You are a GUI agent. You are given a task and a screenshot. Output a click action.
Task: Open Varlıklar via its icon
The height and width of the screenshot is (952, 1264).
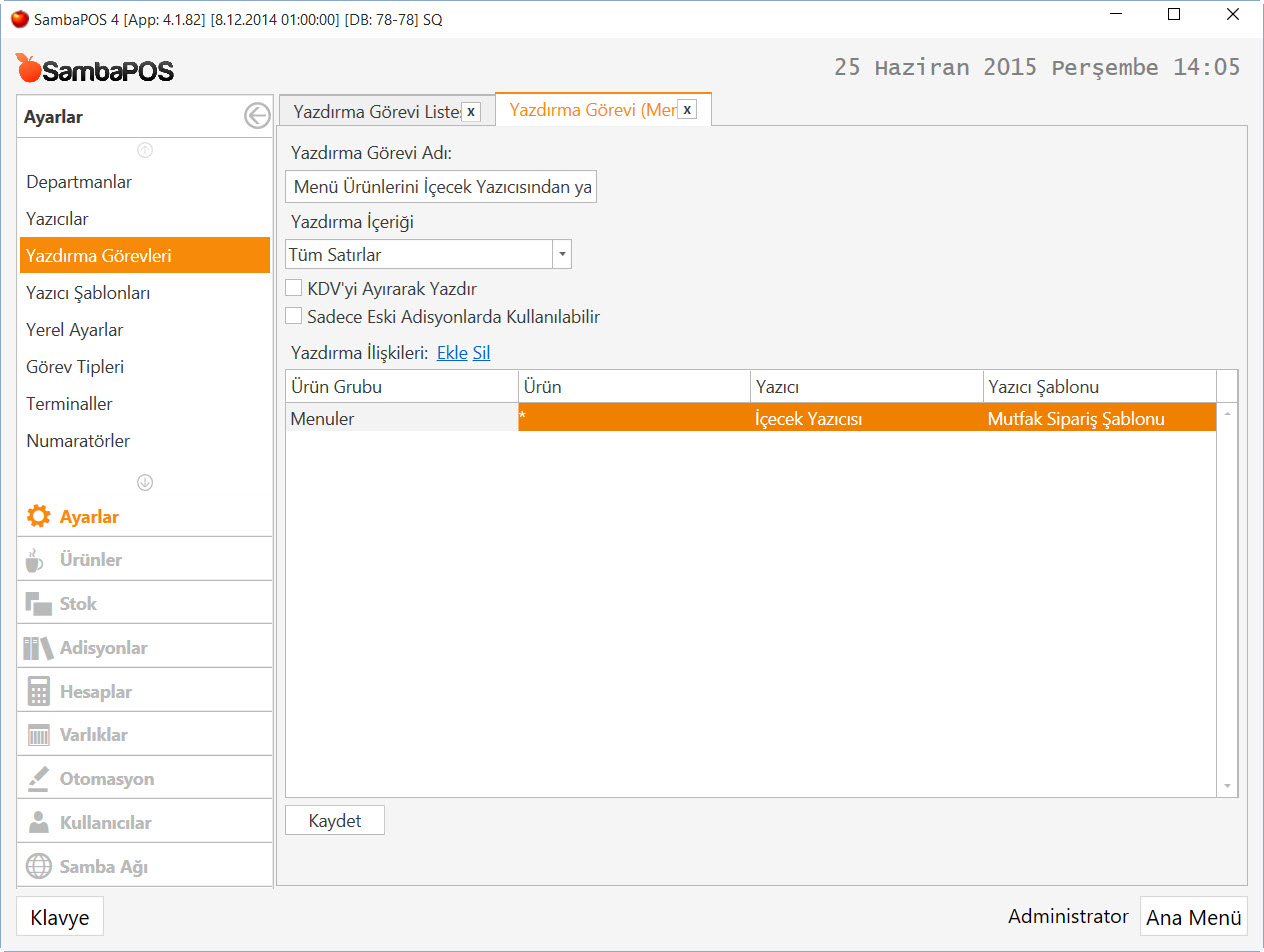(38, 735)
